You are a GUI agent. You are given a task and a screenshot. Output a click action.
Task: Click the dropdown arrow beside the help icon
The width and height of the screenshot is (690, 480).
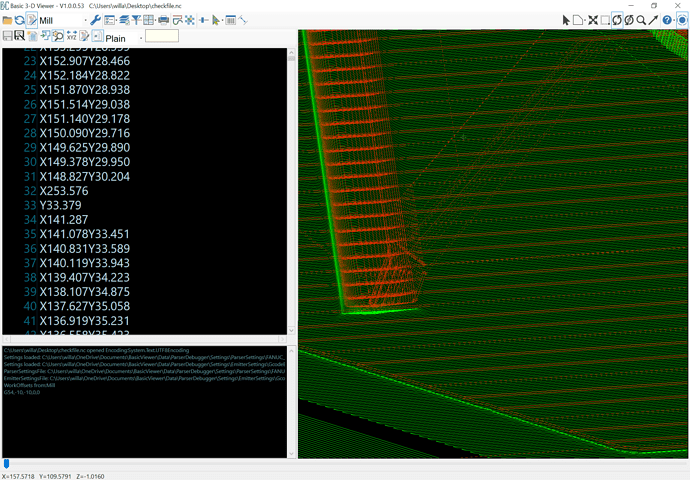(x=674, y=21)
